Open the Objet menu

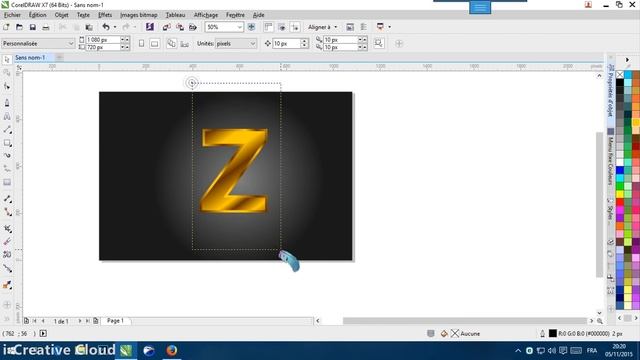pos(61,15)
